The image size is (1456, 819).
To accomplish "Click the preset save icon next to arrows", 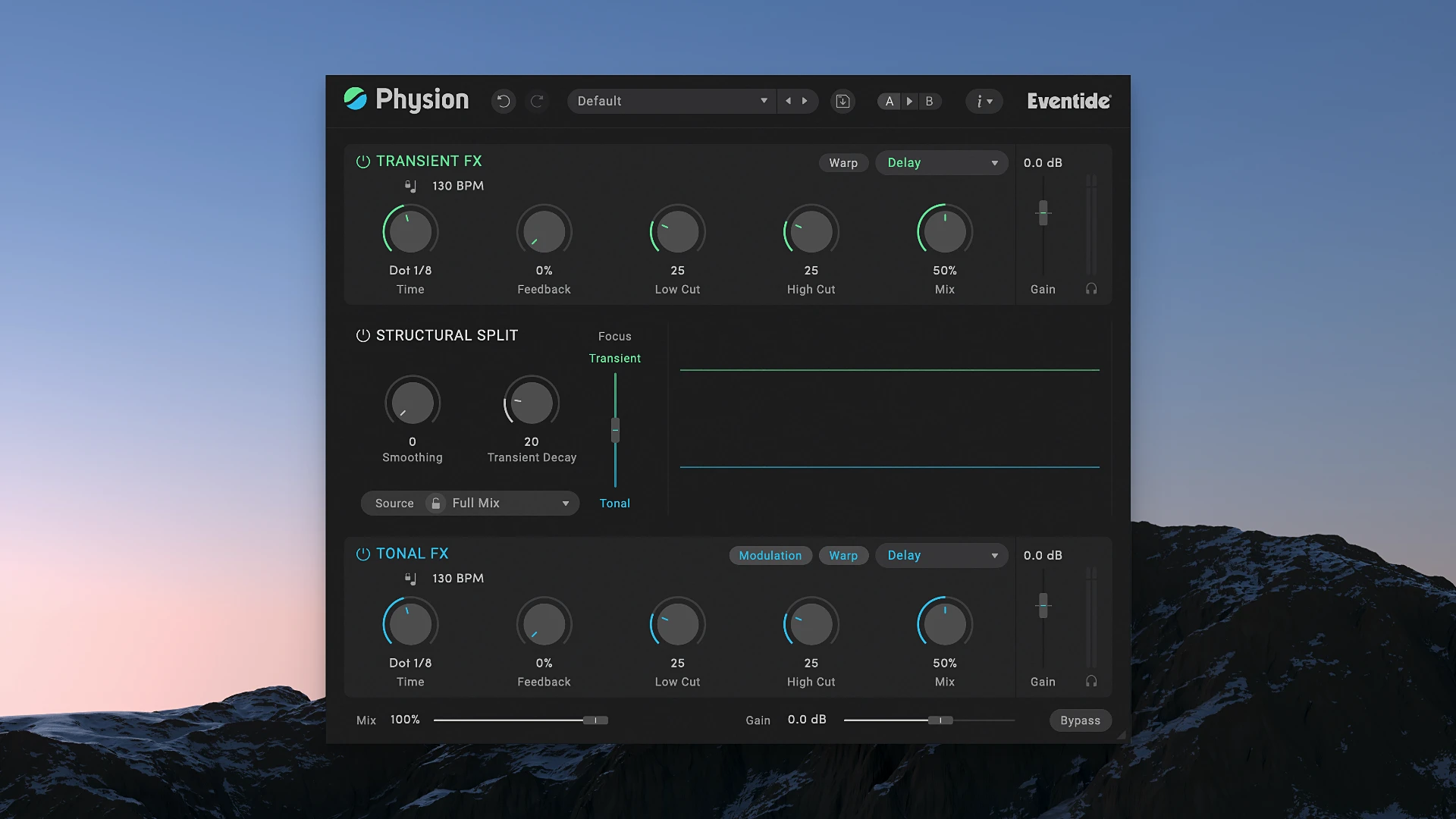I will [x=842, y=101].
